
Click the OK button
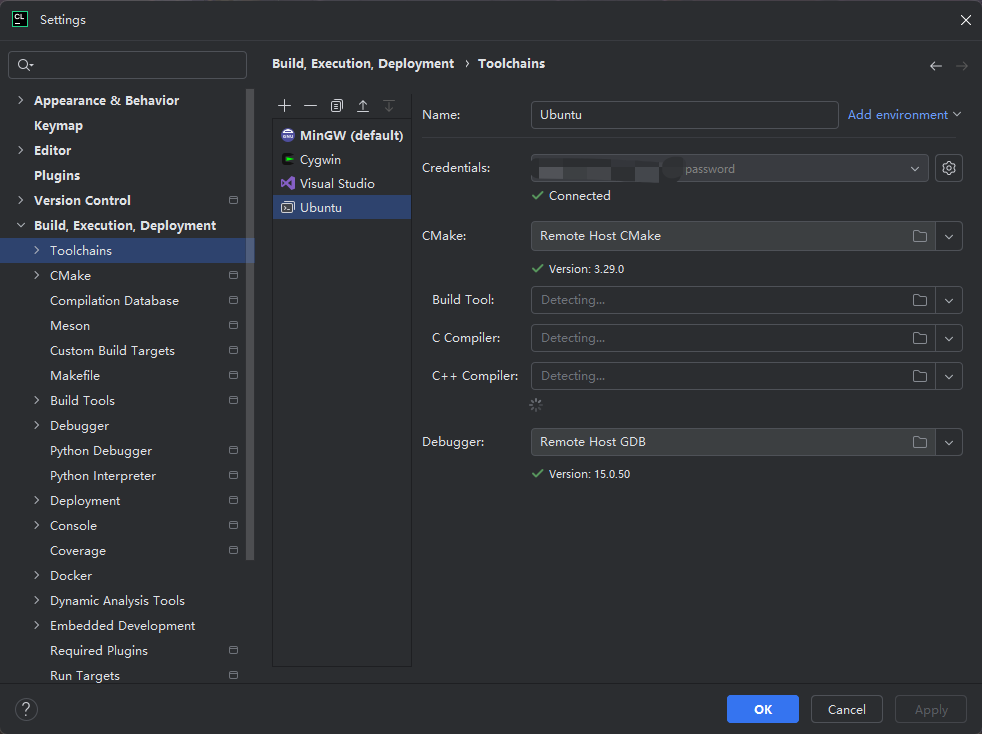[762, 709]
